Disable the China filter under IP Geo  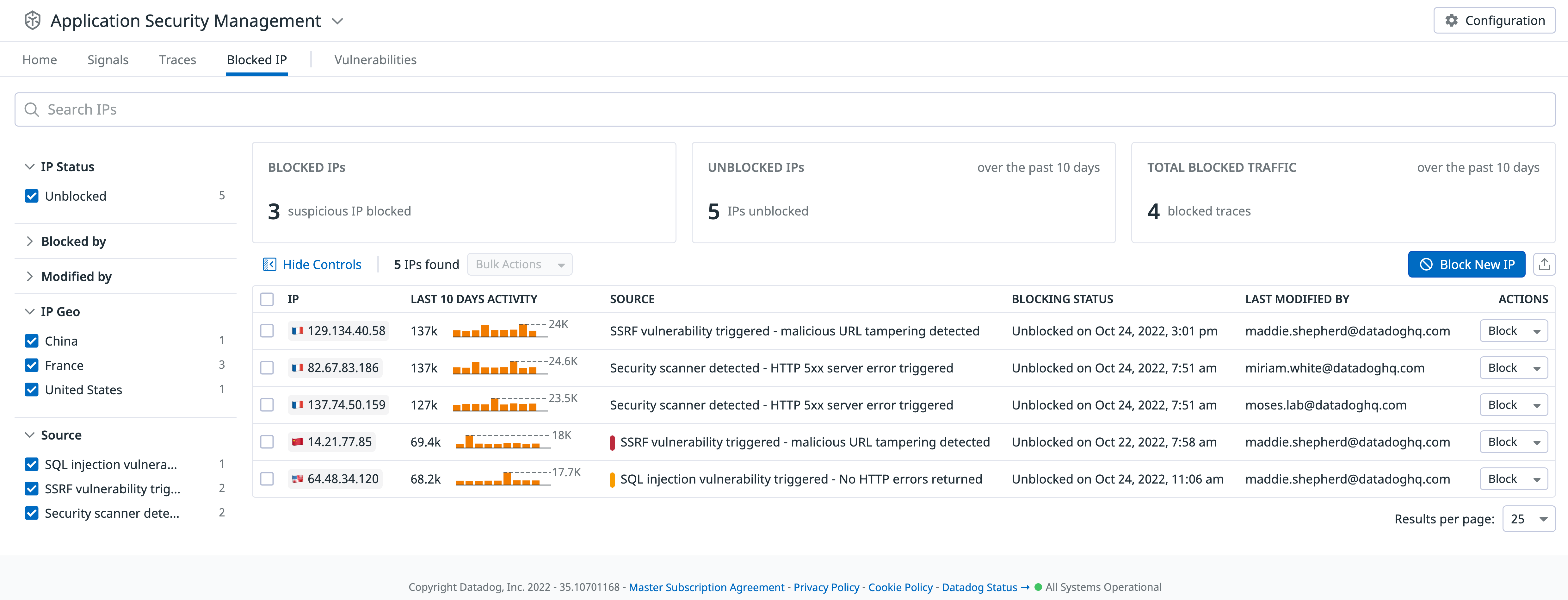coord(32,341)
